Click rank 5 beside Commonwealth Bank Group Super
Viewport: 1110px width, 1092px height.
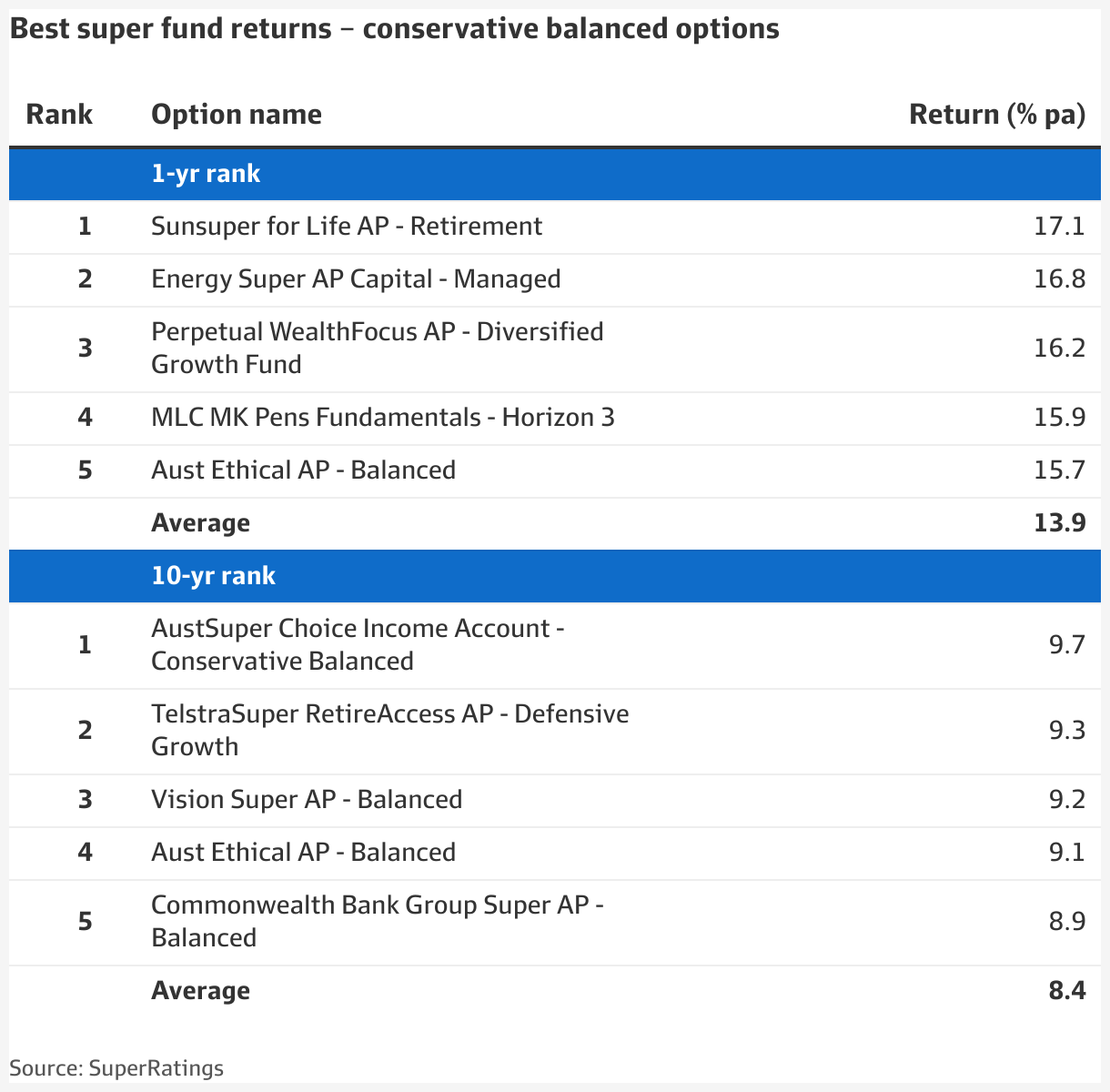85,922
